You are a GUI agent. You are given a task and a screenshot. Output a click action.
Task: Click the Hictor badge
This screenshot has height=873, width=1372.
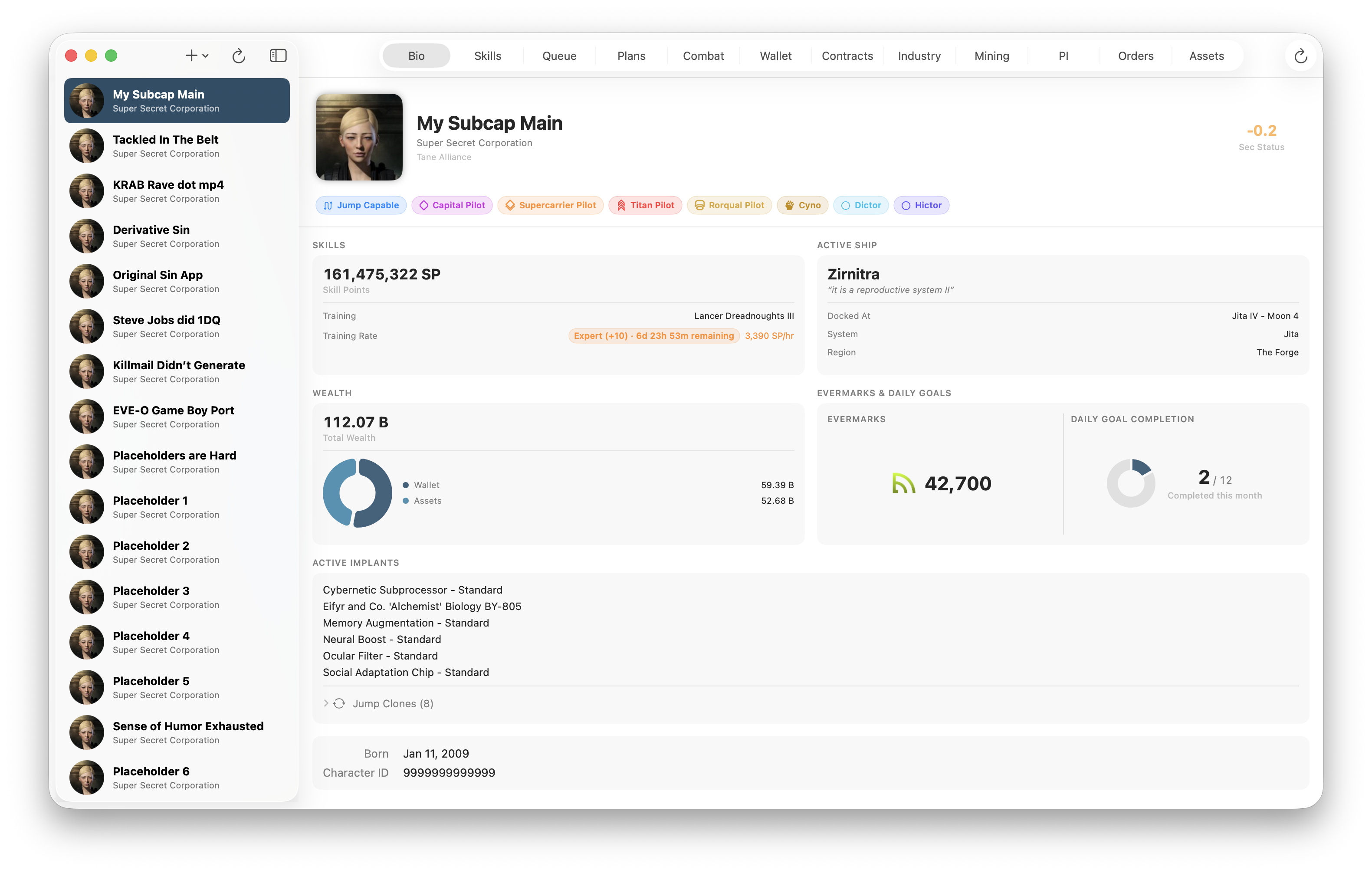coord(921,205)
